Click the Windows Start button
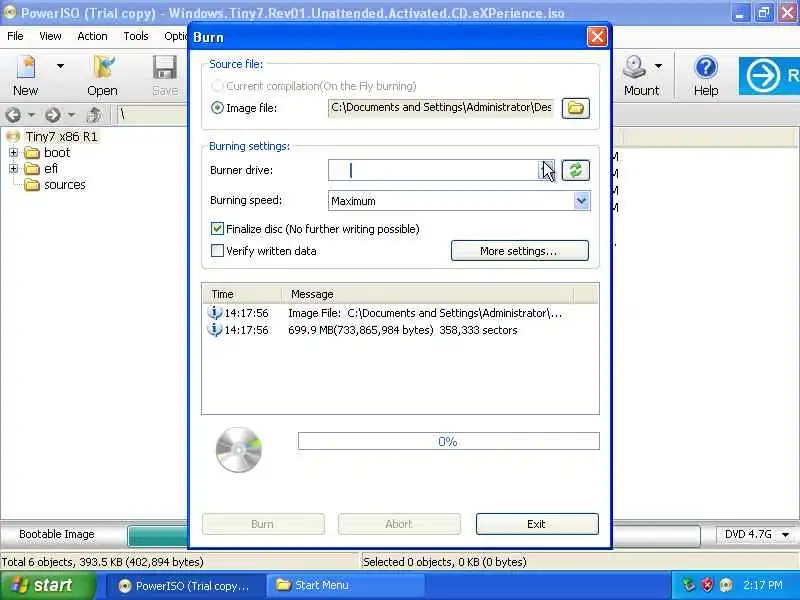The height and width of the screenshot is (600, 800). tap(48, 585)
